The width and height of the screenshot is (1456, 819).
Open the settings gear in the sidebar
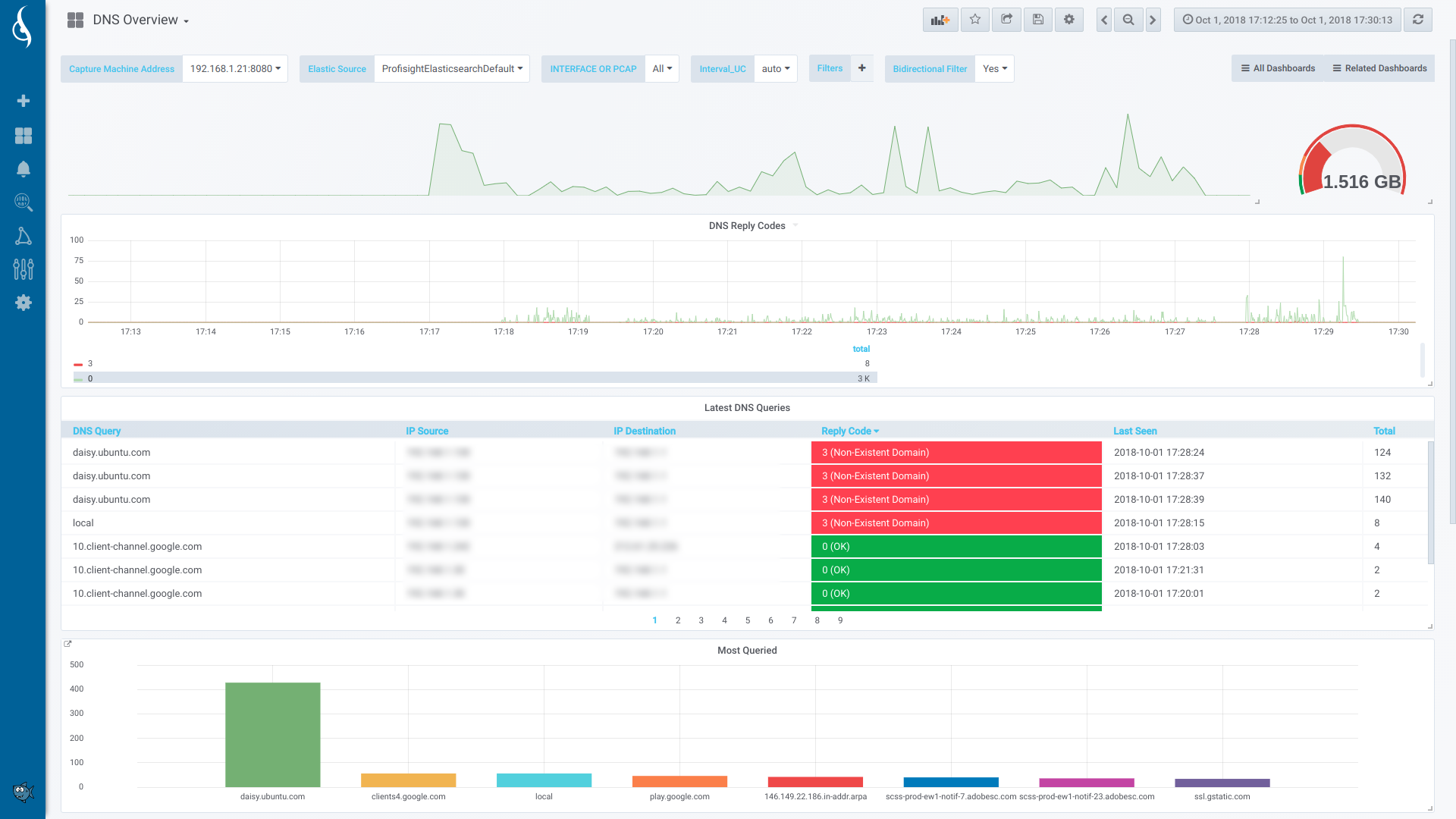pyautogui.click(x=24, y=303)
